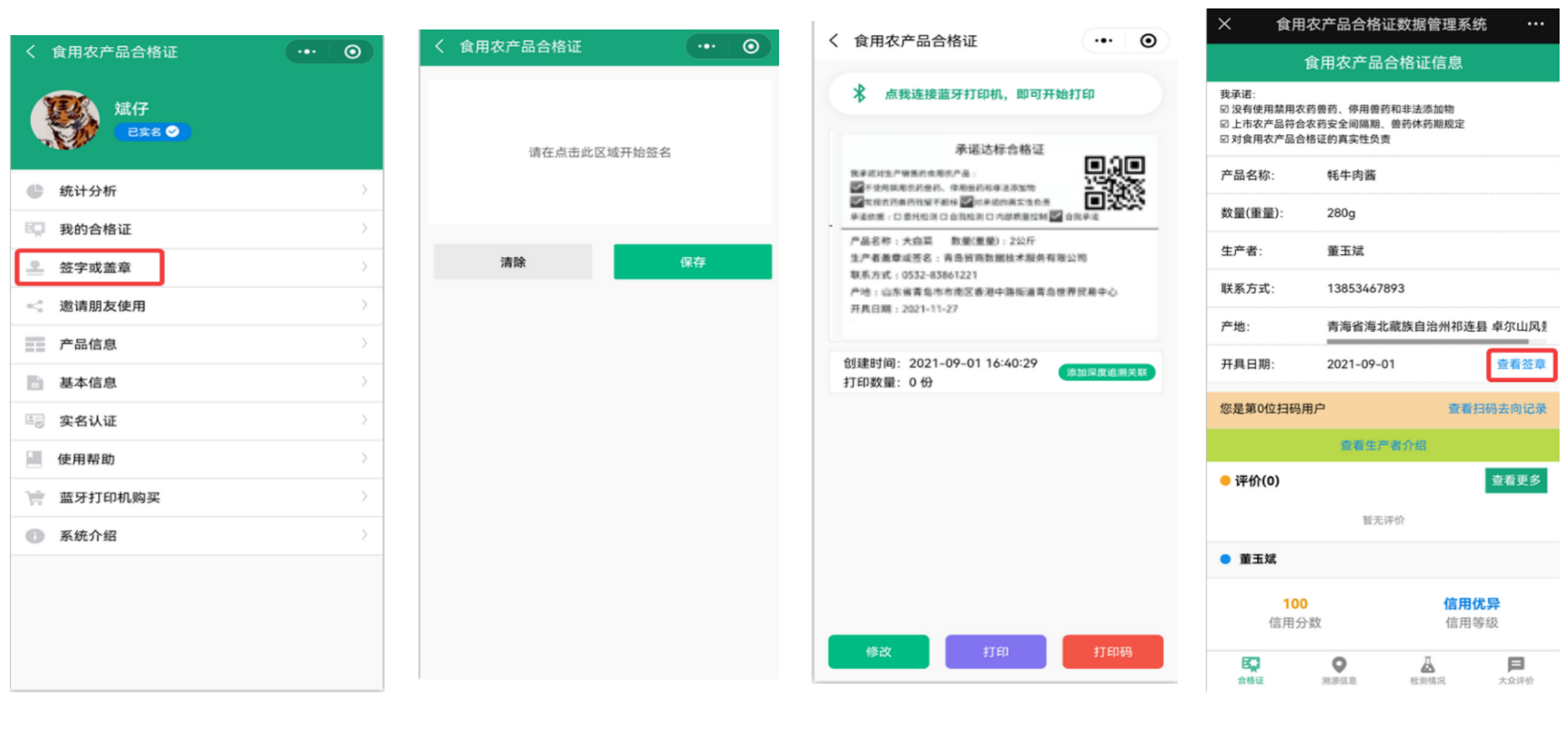This screenshot has width=1568, height=733.
Task: Open 大众评价 via the comment bubble icon
Action: pos(1516,665)
